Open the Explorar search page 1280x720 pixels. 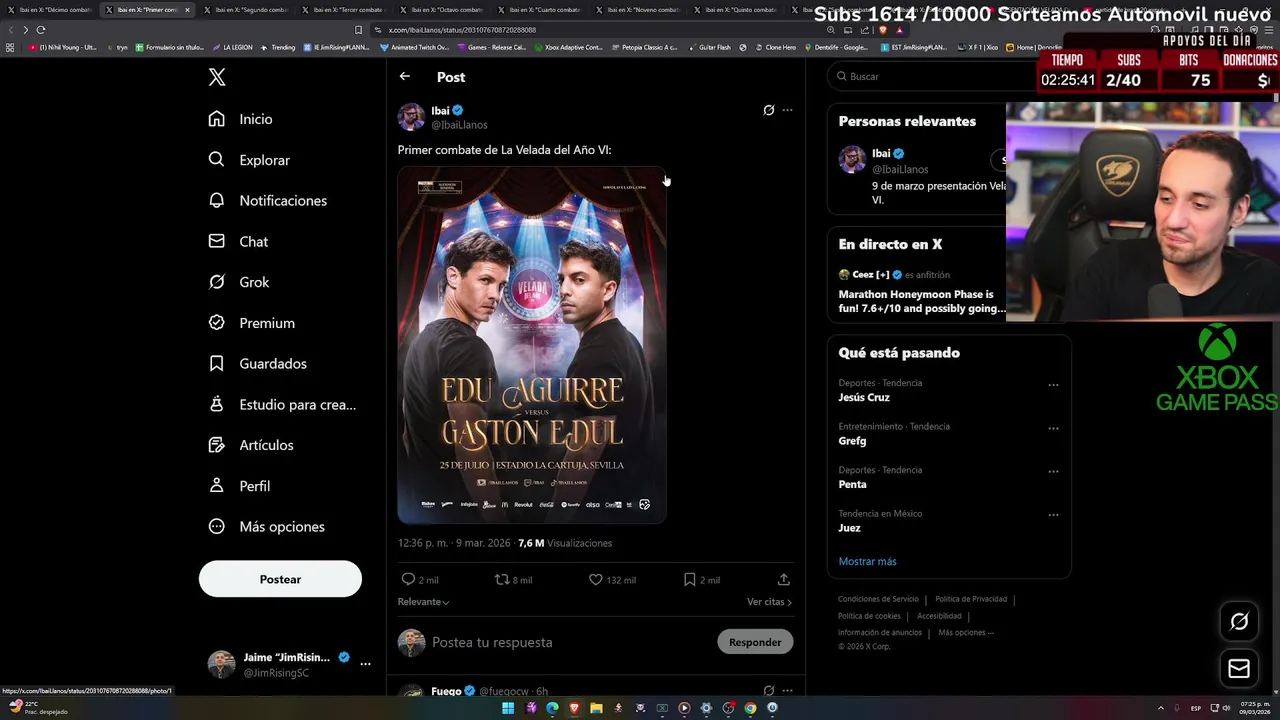pyautogui.click(x=249, y=160)
